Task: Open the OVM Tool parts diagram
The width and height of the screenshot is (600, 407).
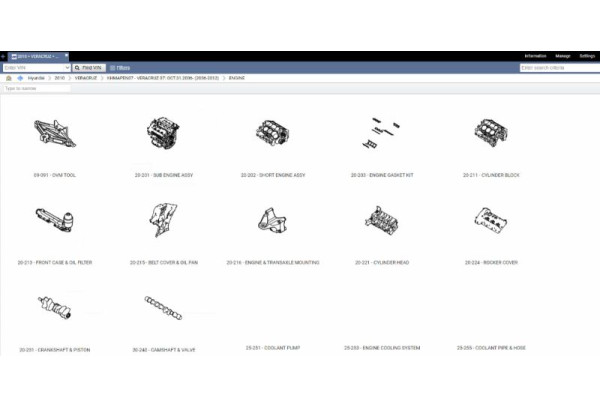Action: pos(54,134)
